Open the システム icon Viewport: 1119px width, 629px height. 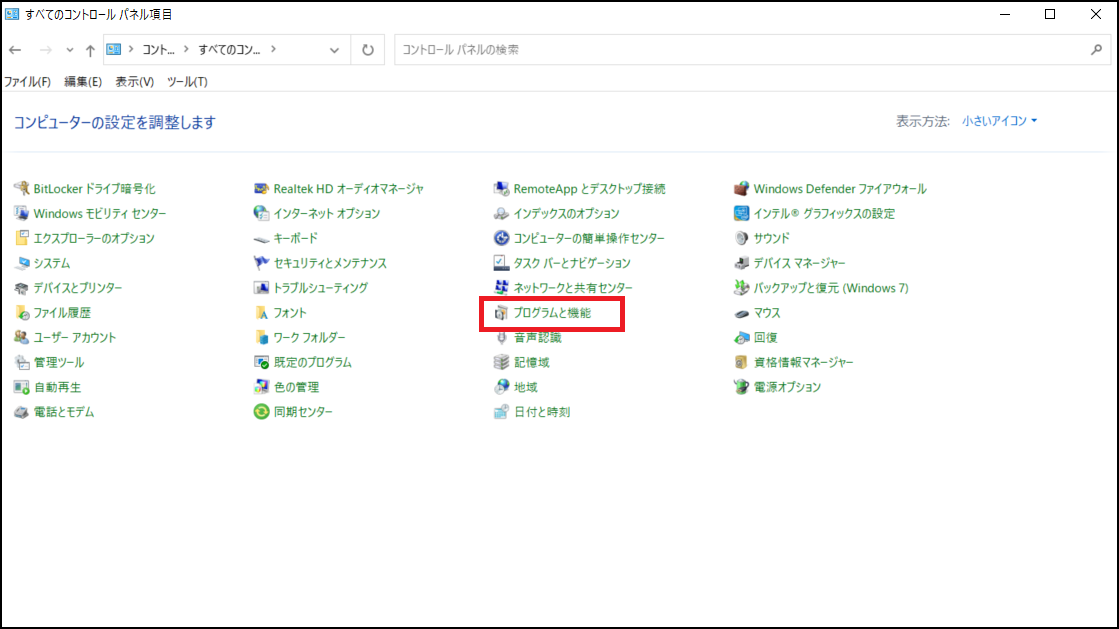click(x=21, y=263)
